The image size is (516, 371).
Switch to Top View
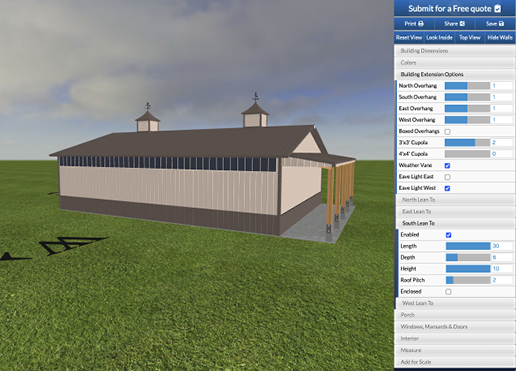coord(470,38)
